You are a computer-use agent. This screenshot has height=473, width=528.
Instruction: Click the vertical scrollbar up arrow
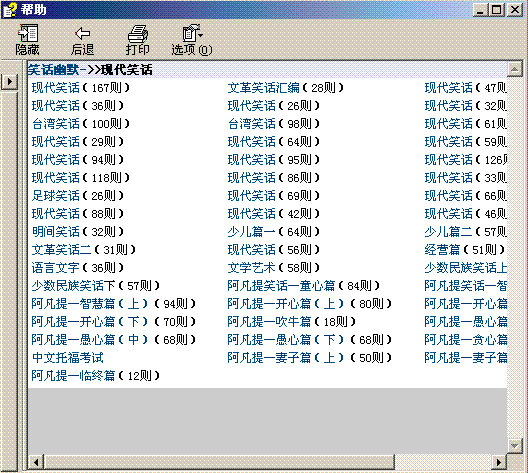(515, 70)
